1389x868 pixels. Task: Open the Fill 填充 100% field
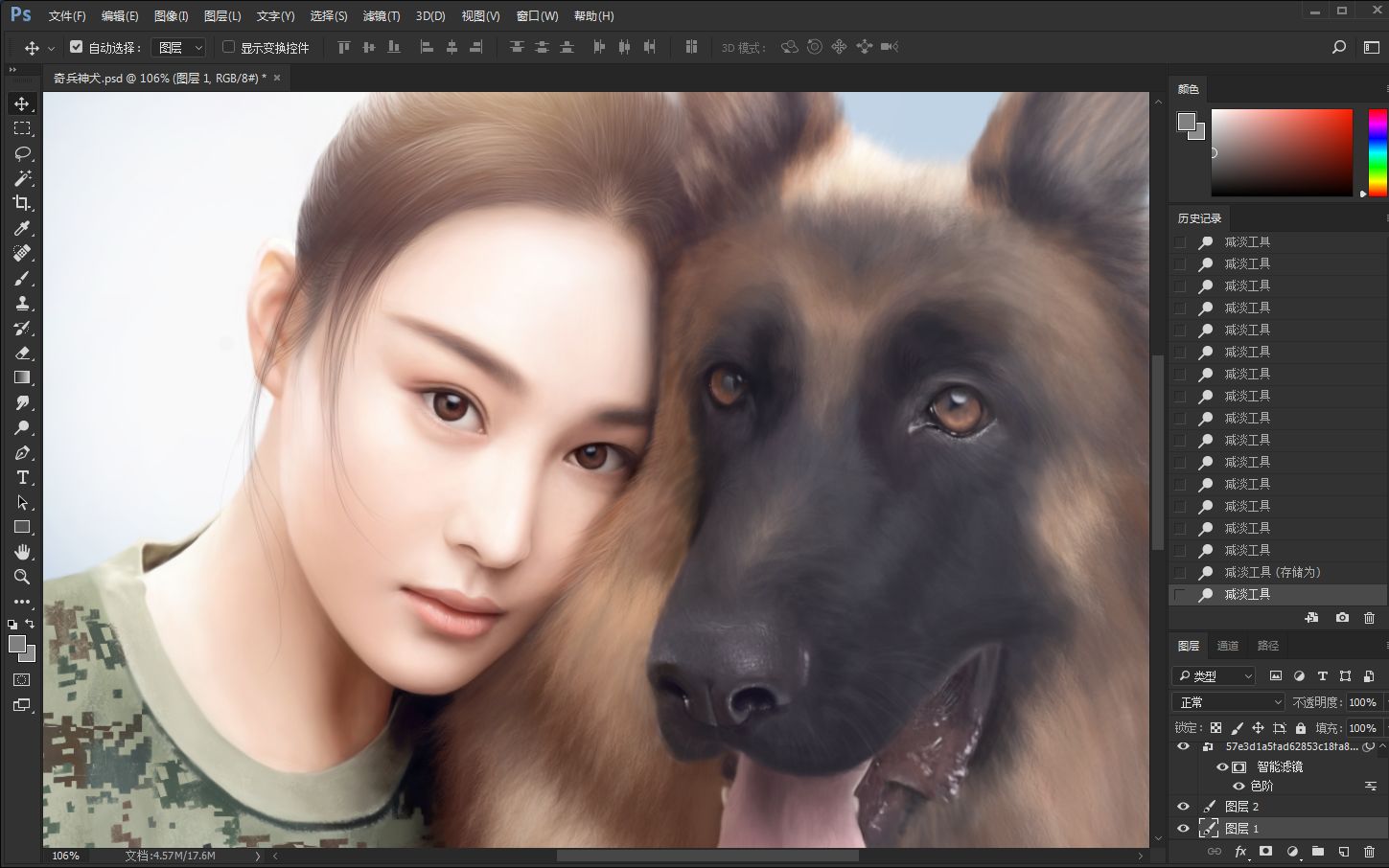pyautogui.click(x=1362, y=728)
